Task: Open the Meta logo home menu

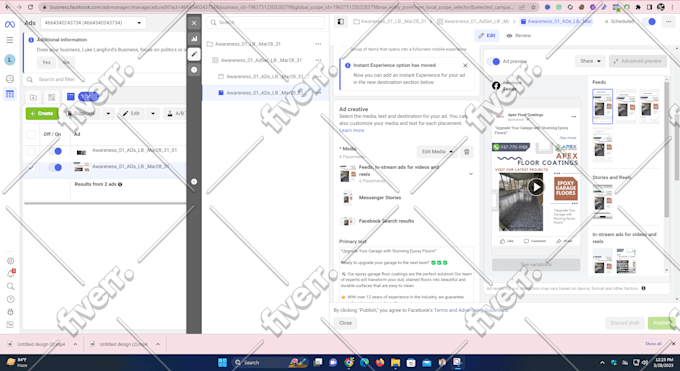Action: [x=10, y=24]
